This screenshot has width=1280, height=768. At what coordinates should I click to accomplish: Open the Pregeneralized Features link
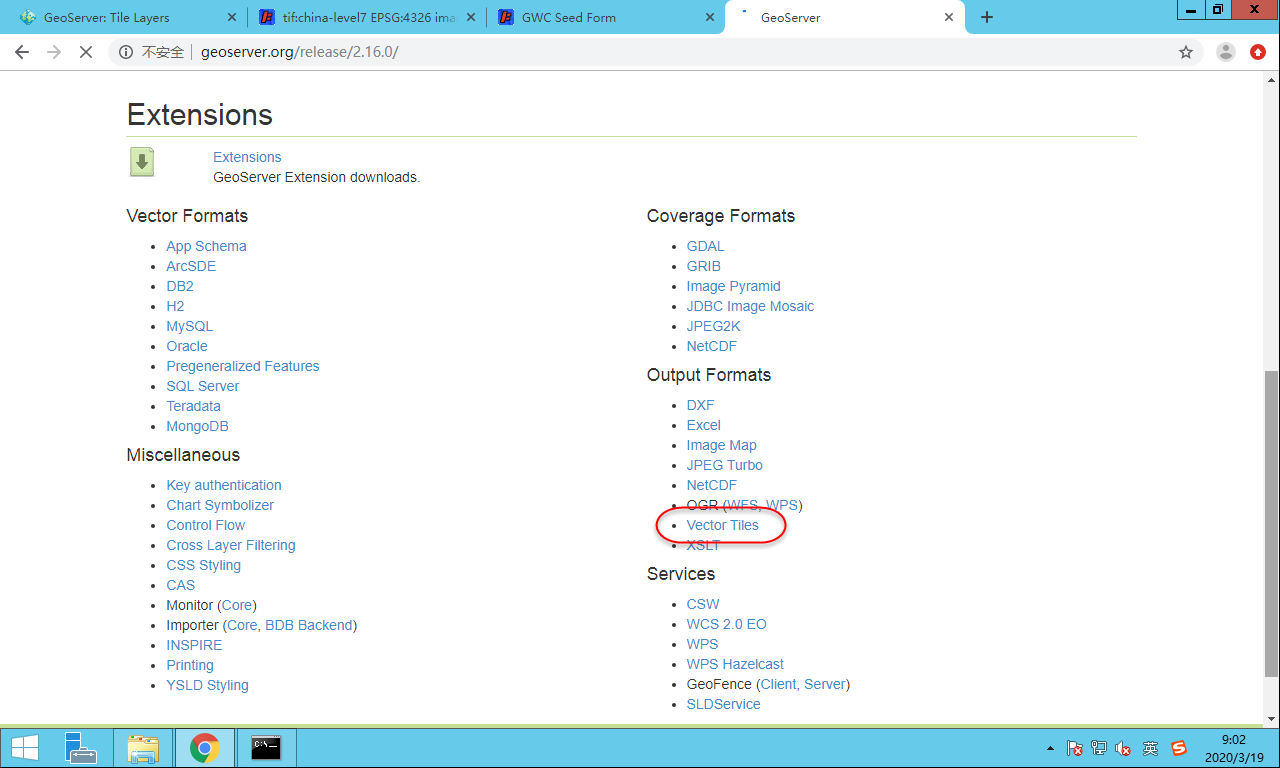click(243, 366)
